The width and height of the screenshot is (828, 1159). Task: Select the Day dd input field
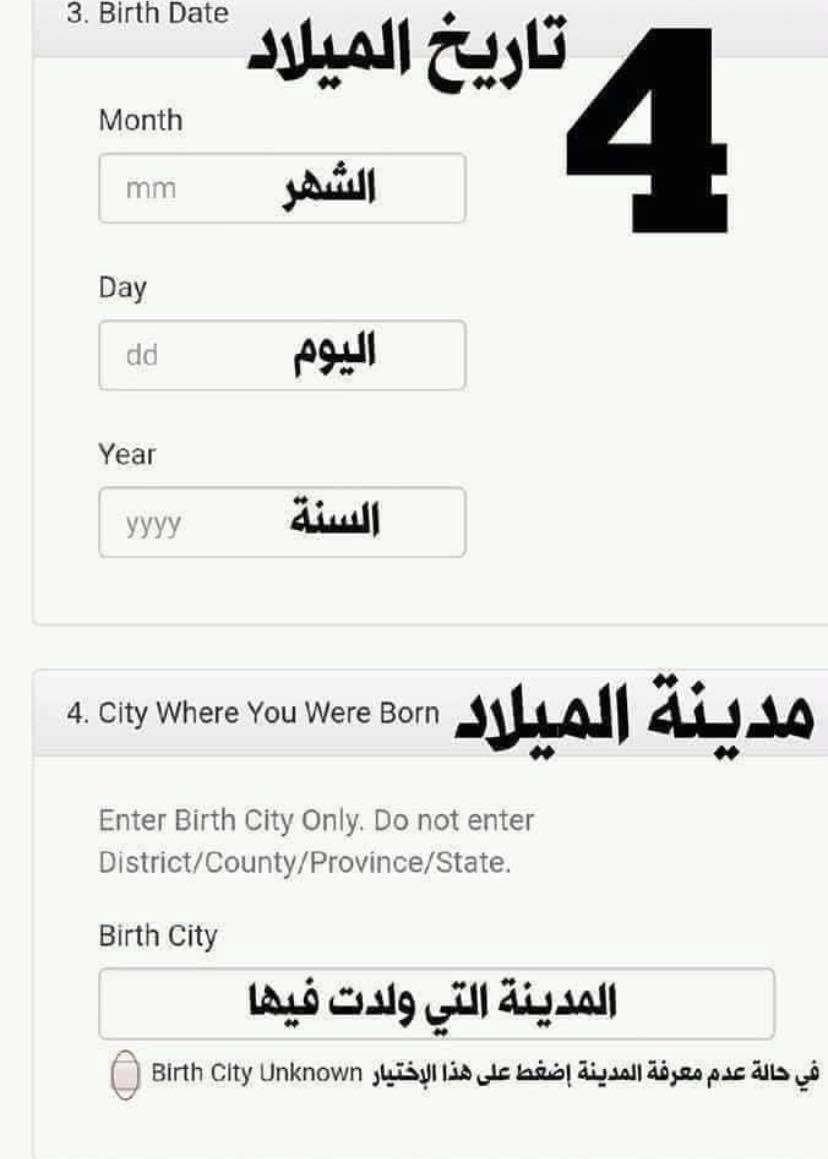282,355
